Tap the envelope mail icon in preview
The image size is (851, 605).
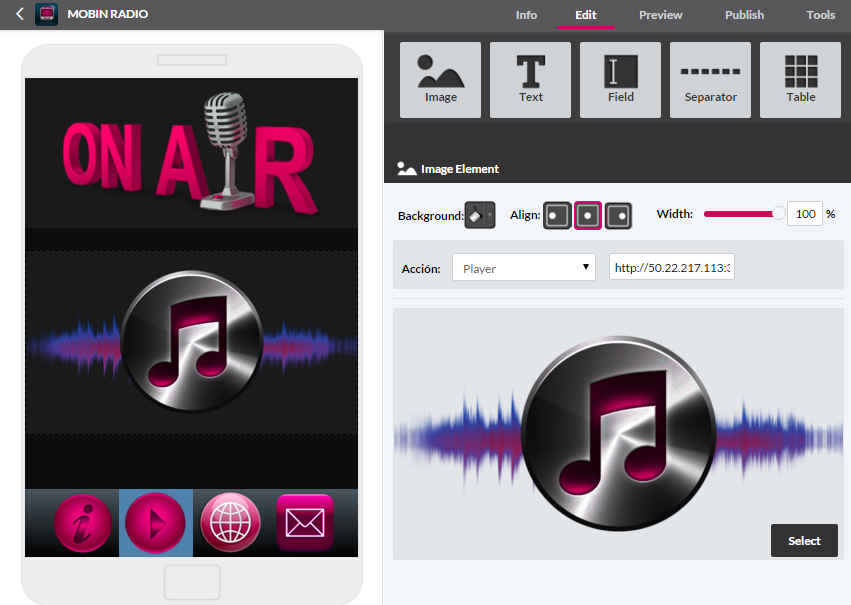point(304,523)
